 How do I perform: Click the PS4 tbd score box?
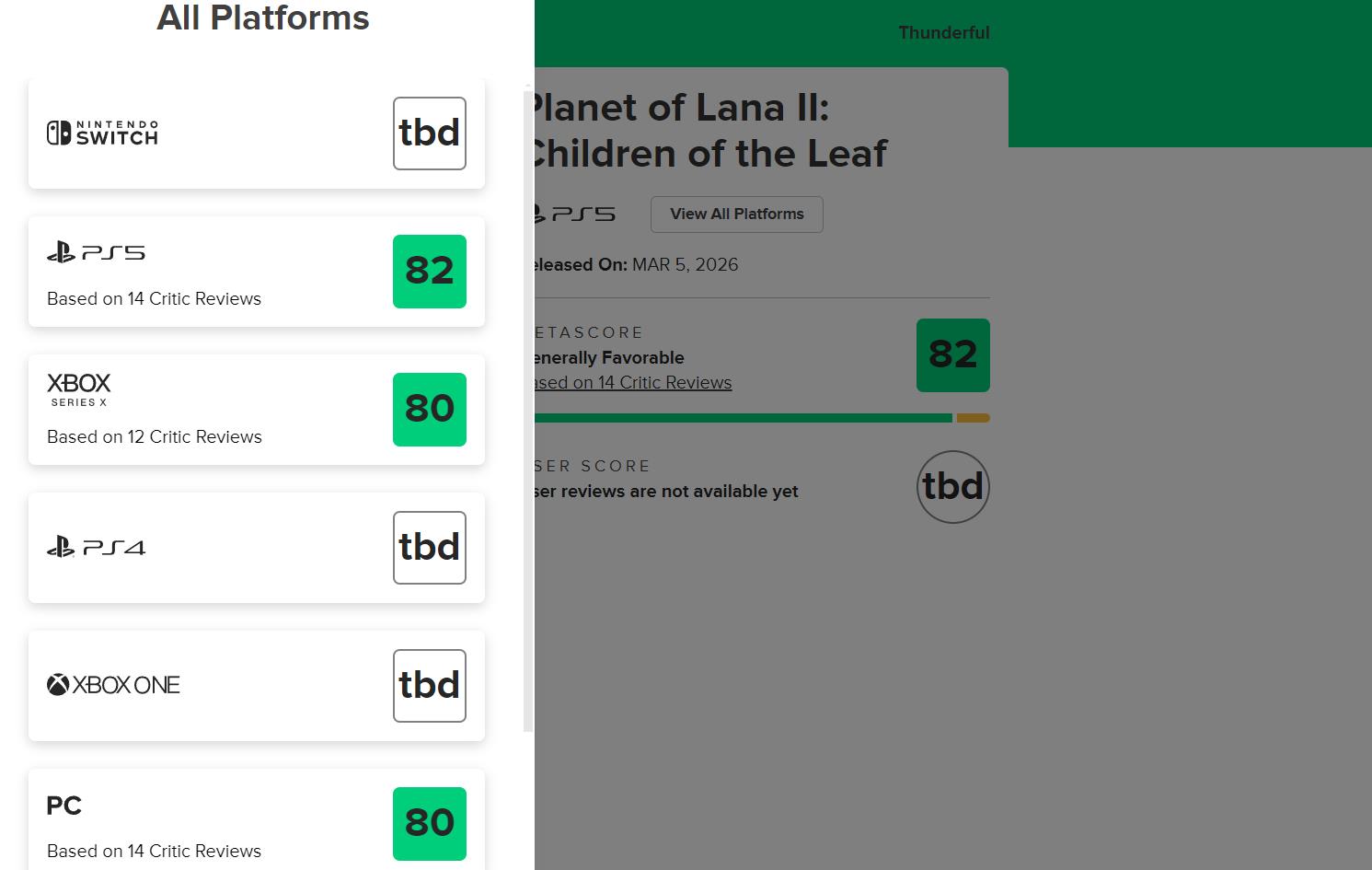(430, 548)
